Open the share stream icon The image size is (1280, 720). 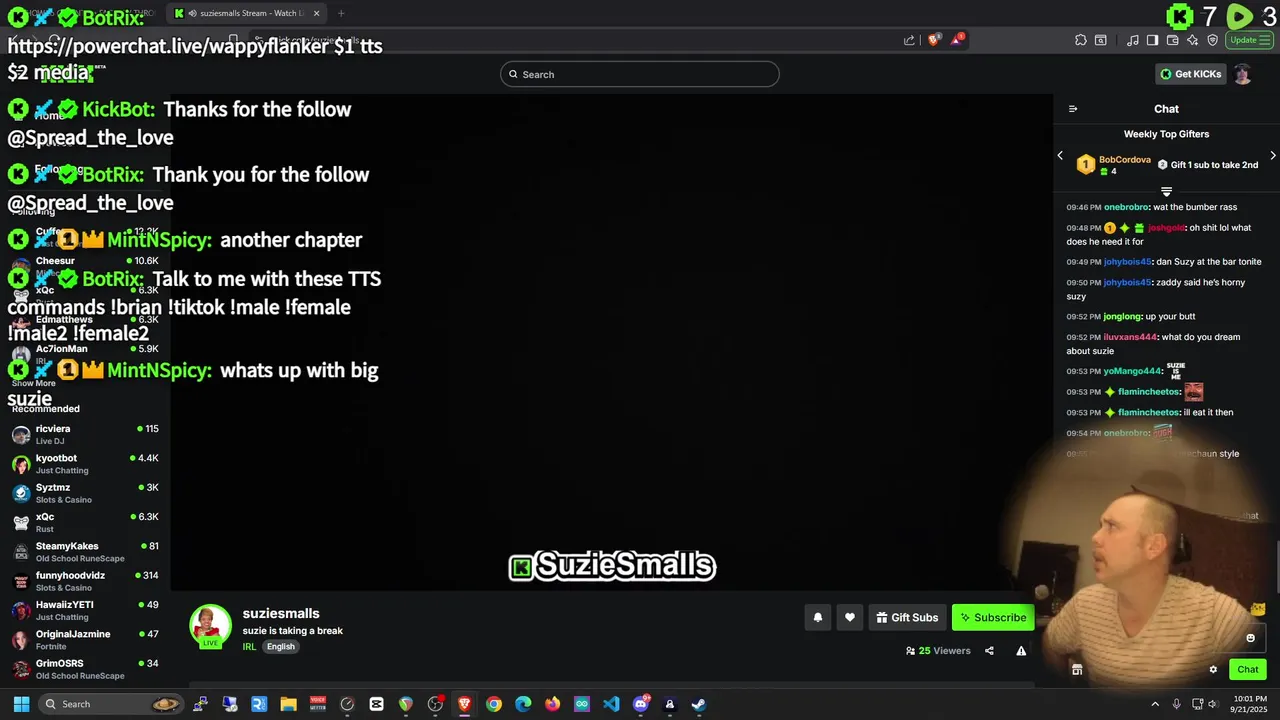[989, 651]
